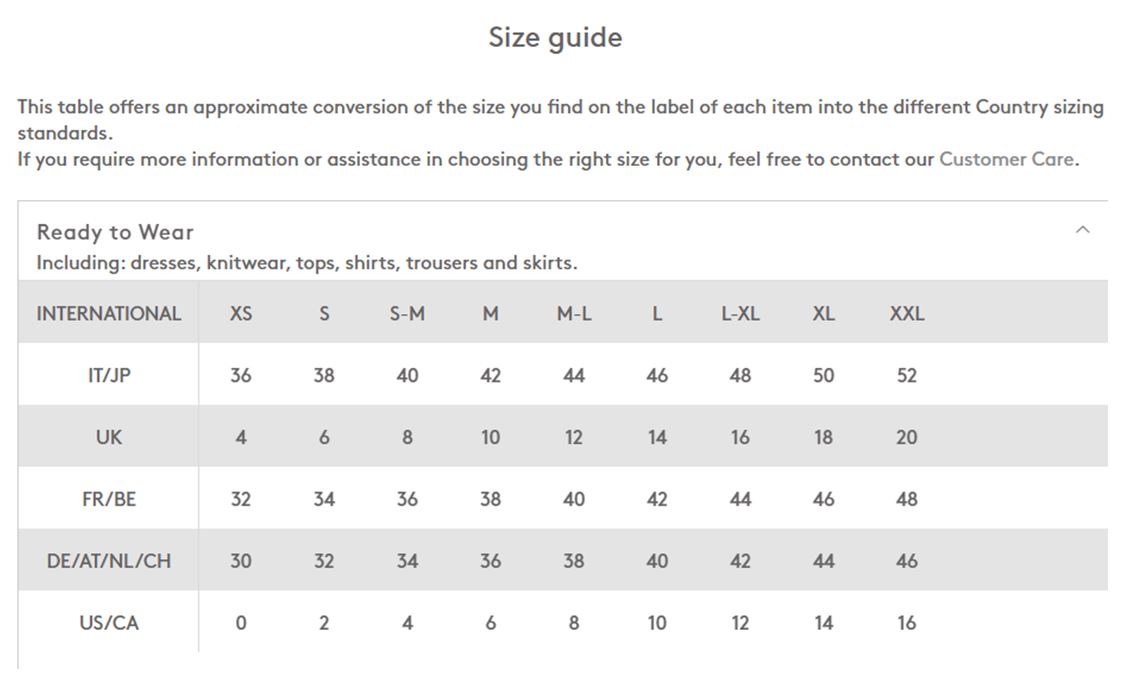1136x686 pixels.
Task: Click the XS column header
Action: pos(241,314)
